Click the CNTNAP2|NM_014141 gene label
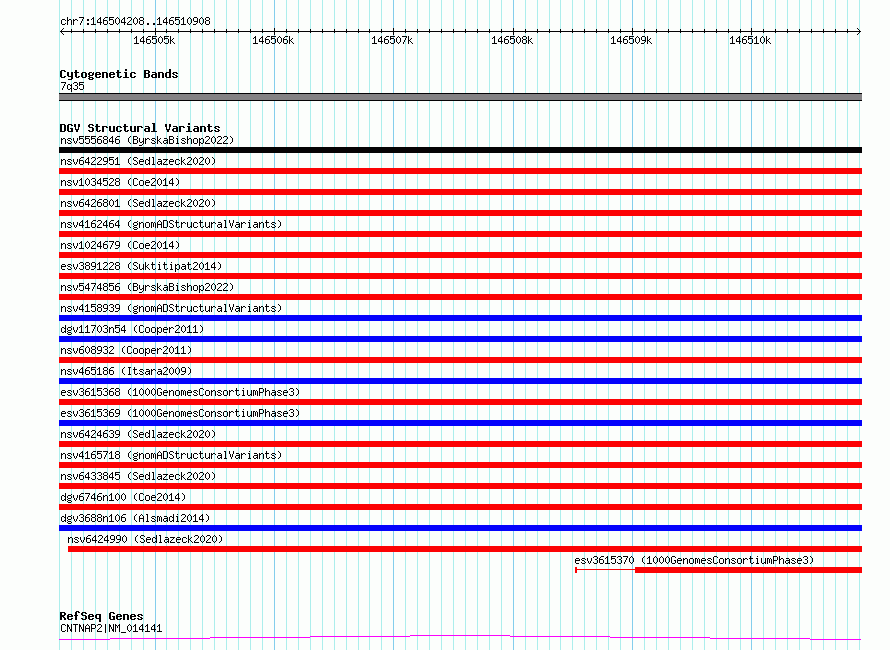Image resolution: width=890 pixels, height=650 pixels. click(110, 628)
